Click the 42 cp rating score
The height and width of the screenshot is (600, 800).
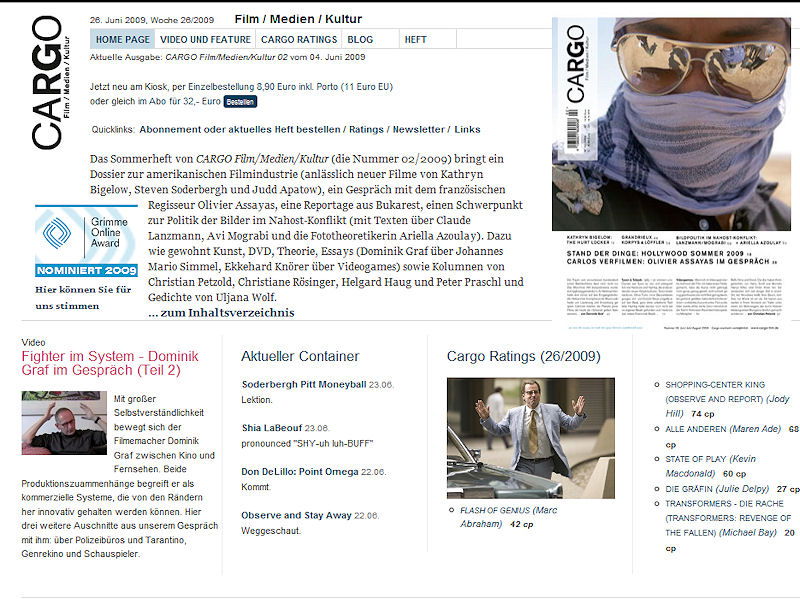tap(521, 524)
